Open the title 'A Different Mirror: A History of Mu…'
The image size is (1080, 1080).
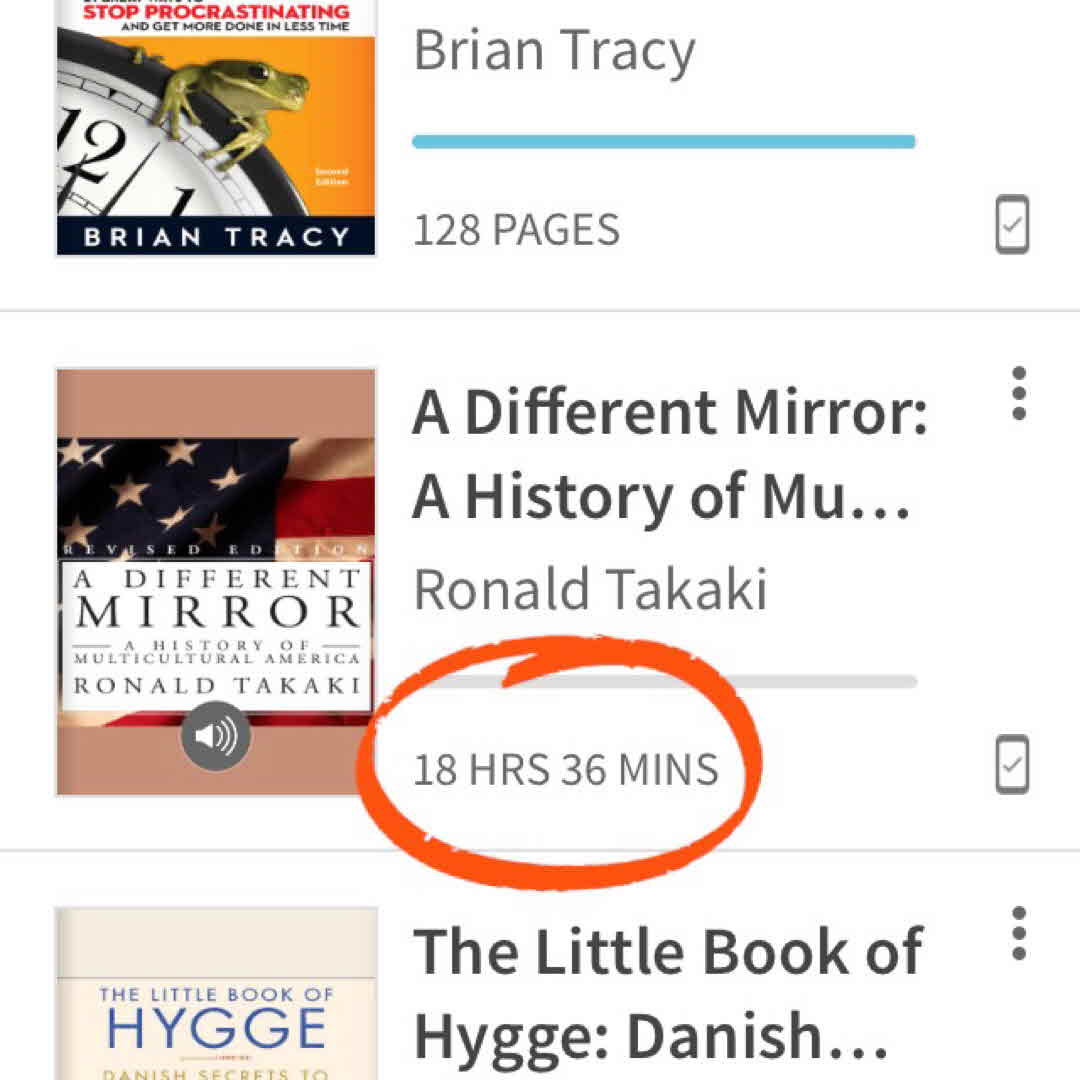(x=668, y=455)
